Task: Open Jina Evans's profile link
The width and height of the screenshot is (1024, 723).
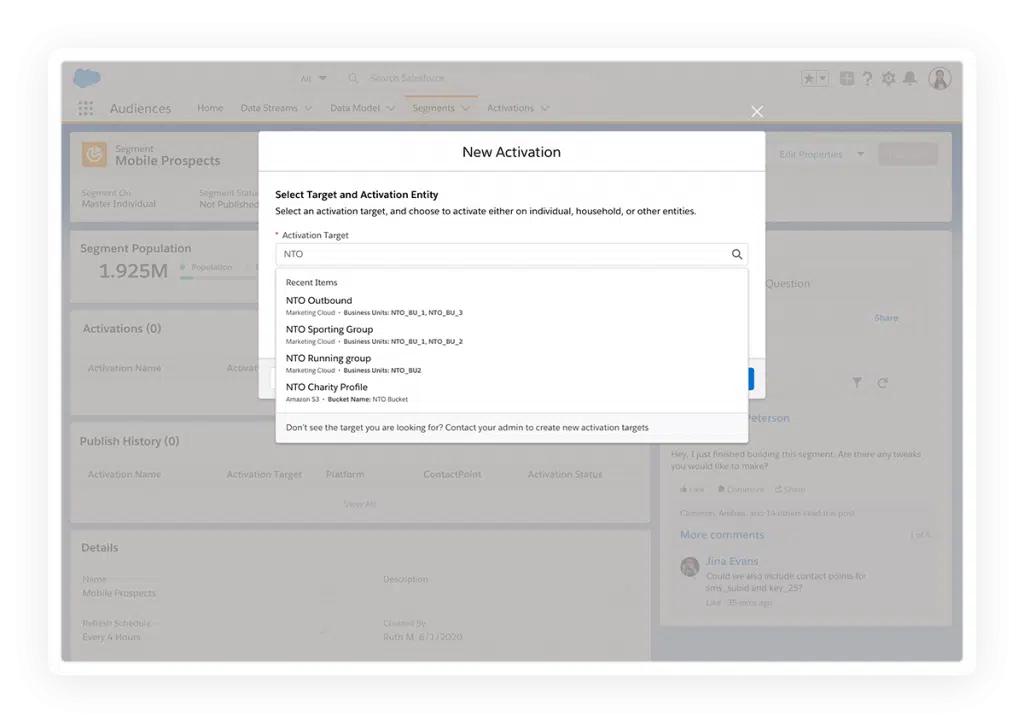Action: pos(732,561)
